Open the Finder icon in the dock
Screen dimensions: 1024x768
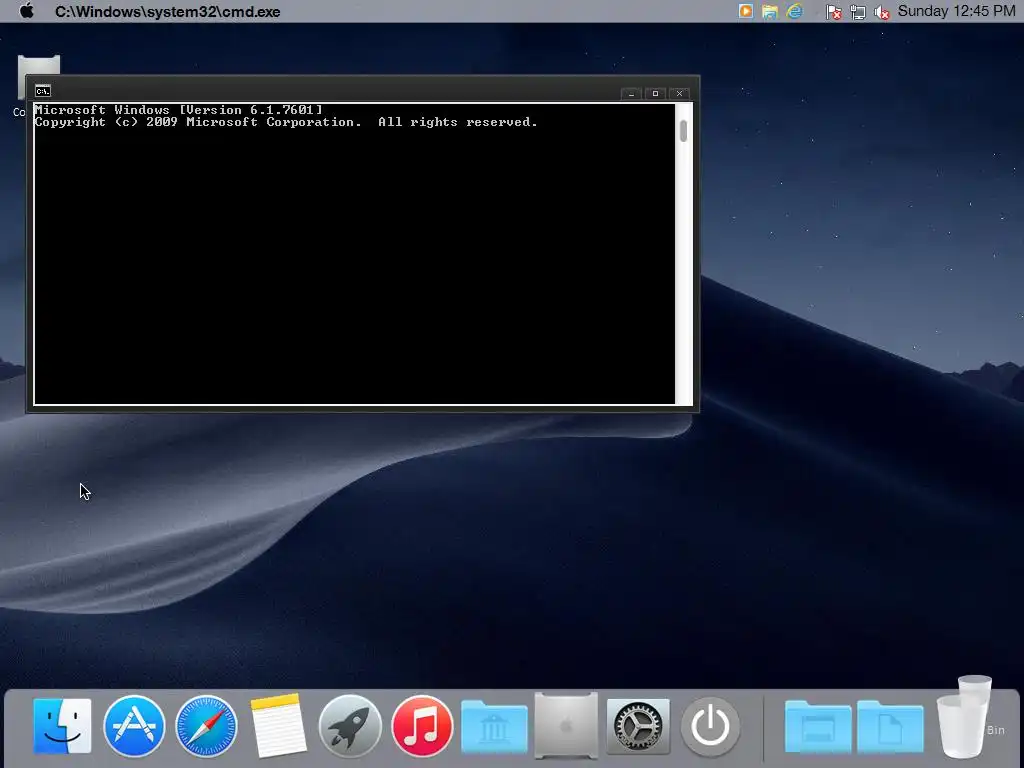click(62, 726)
